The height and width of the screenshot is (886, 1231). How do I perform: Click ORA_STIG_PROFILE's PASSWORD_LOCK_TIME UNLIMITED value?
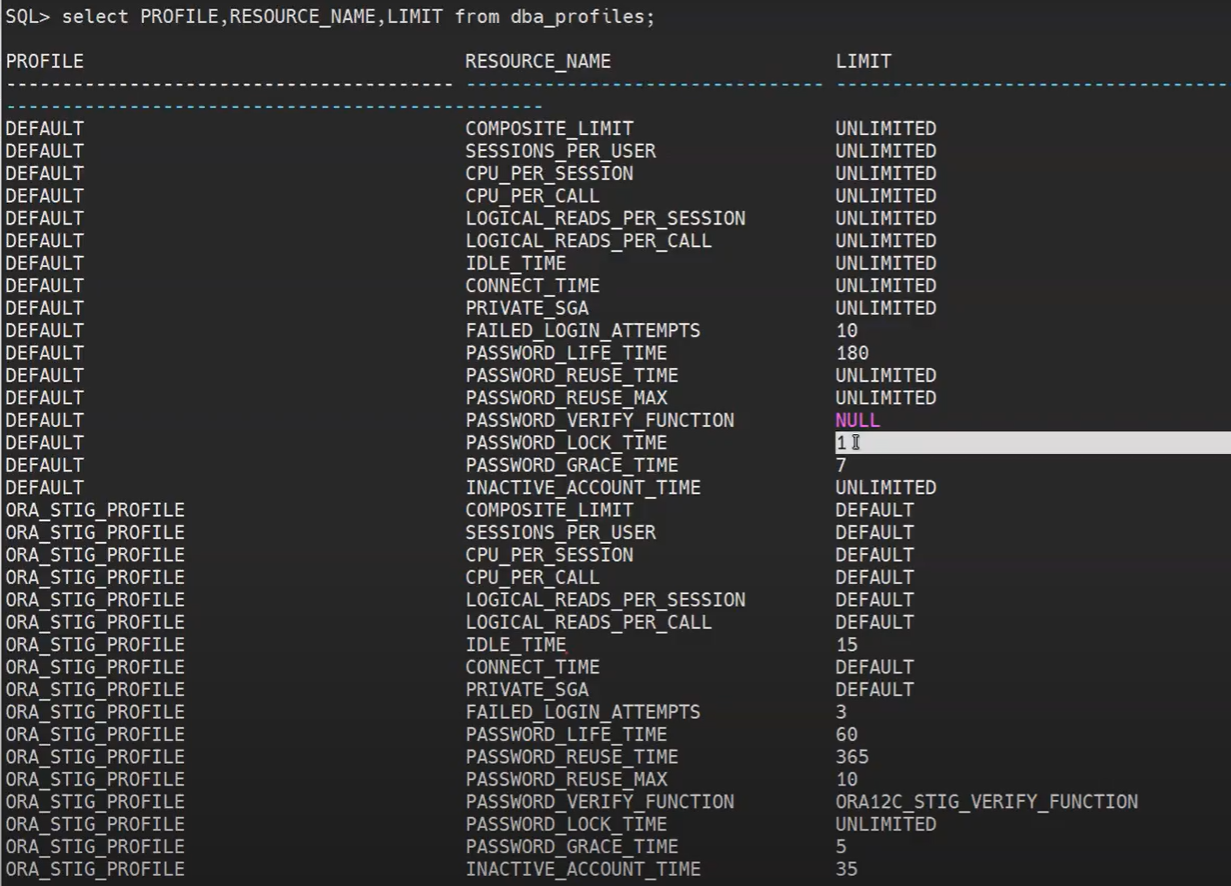(886, 824)
